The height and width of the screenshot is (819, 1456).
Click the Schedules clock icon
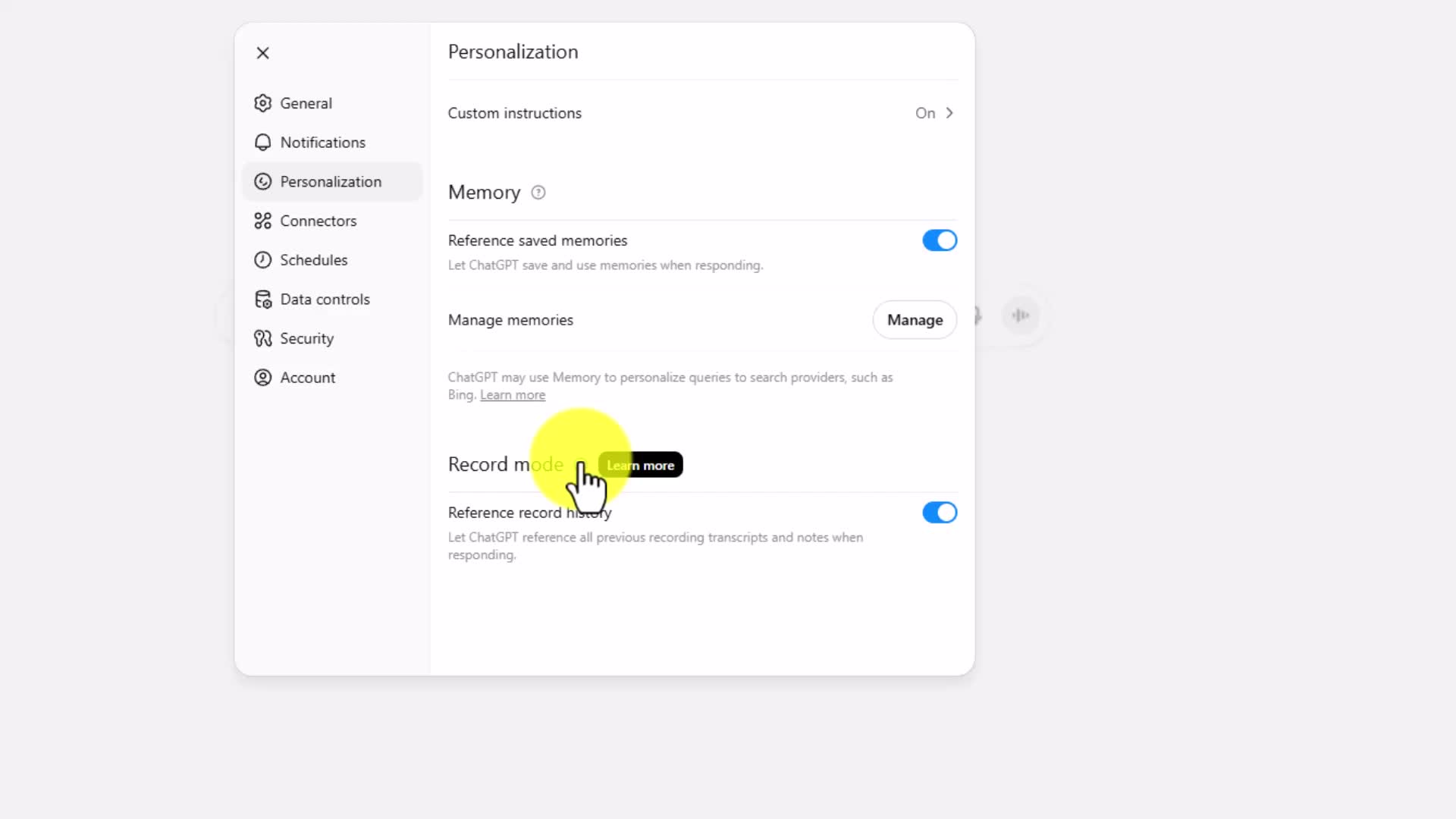tap(262, 260)
